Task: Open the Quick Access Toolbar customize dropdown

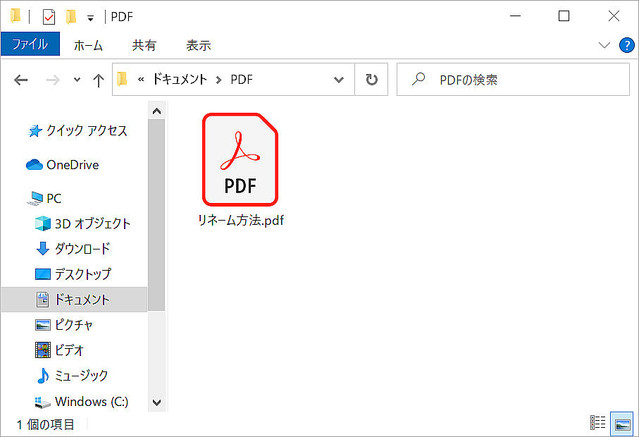Action: [91, 17]
